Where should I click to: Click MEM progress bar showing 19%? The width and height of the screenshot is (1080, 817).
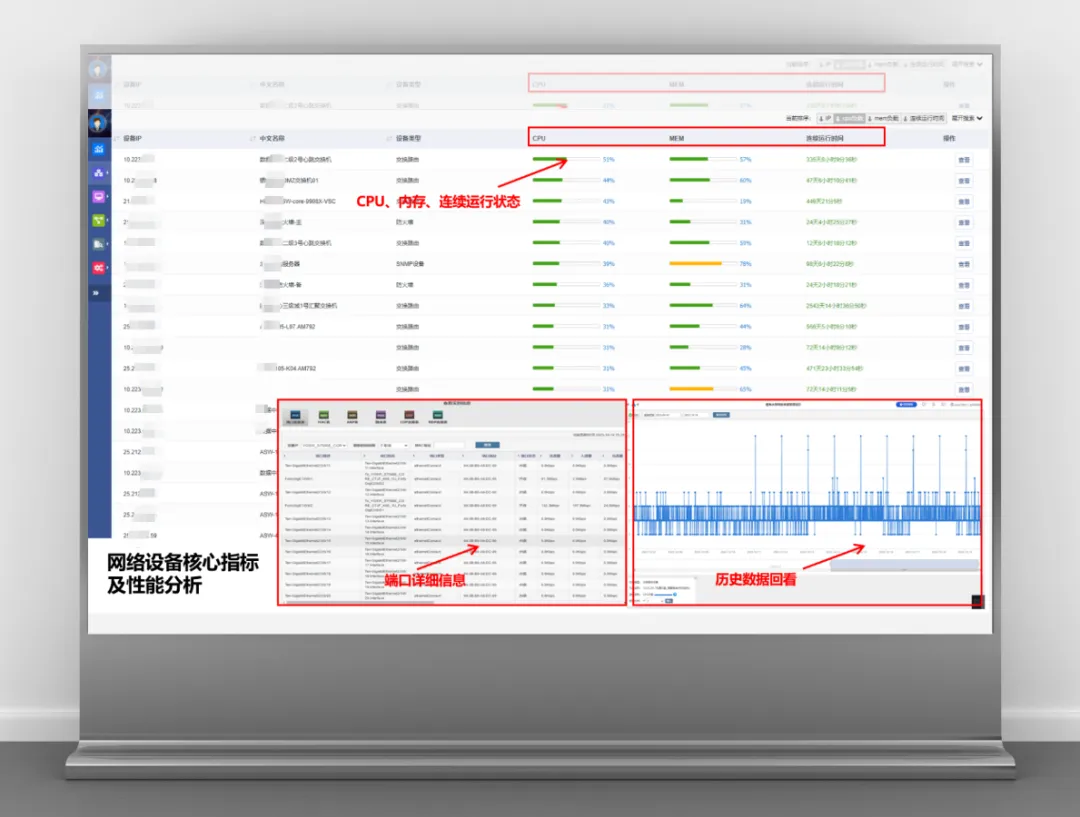[703, 201]
